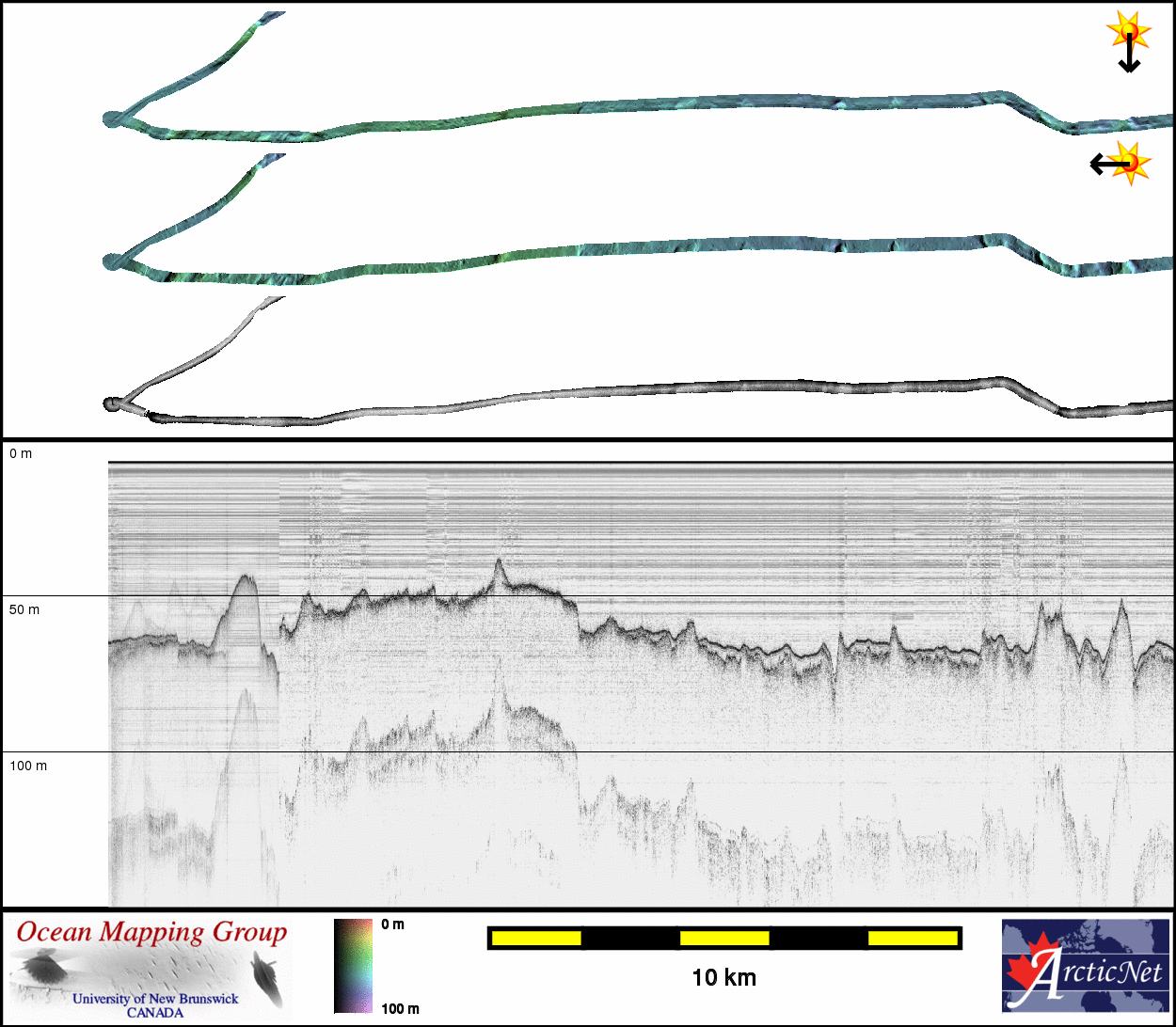Image resolution: width=1176 pixels, height=1027 pixels.
Task: Click the depth color legend swatch
Action: (x=353, y=966)
